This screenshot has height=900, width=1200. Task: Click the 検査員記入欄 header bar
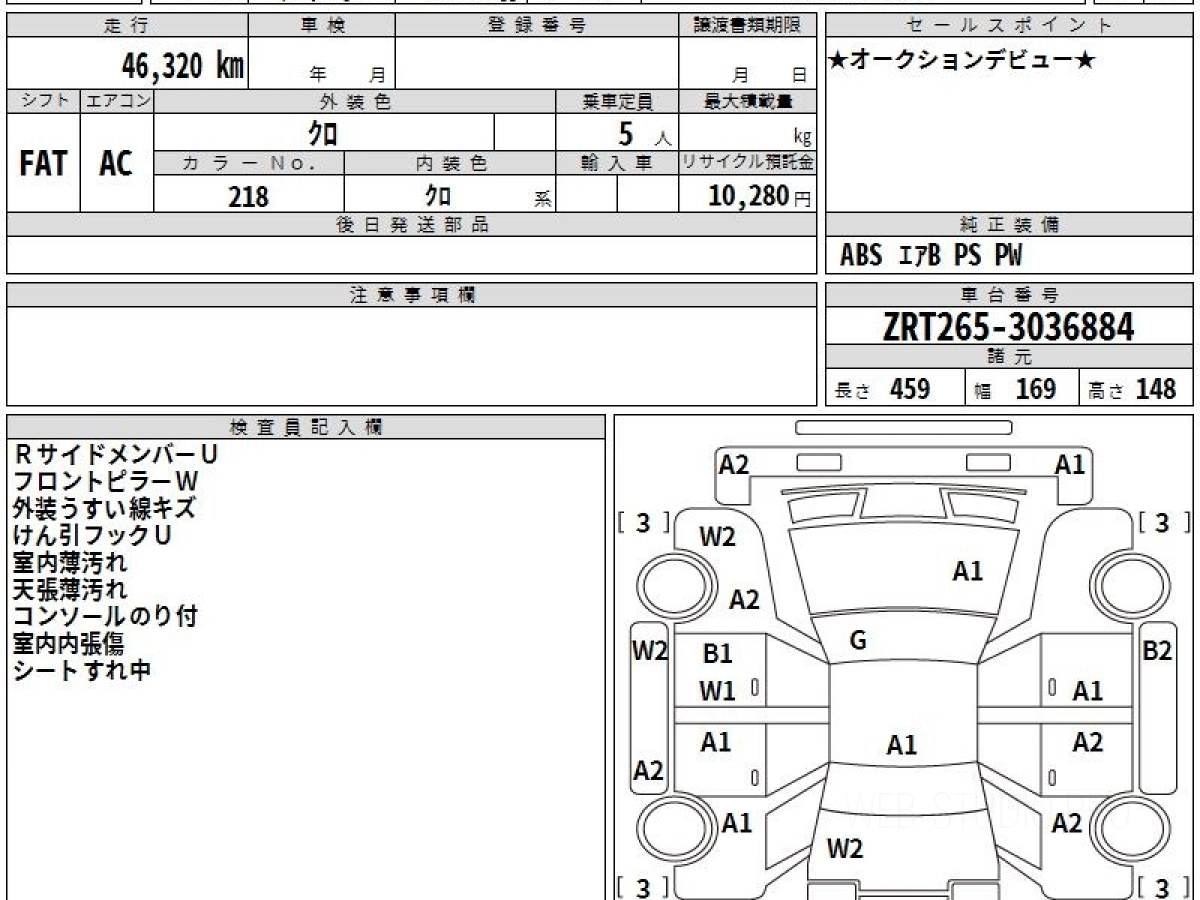[306, 427]
